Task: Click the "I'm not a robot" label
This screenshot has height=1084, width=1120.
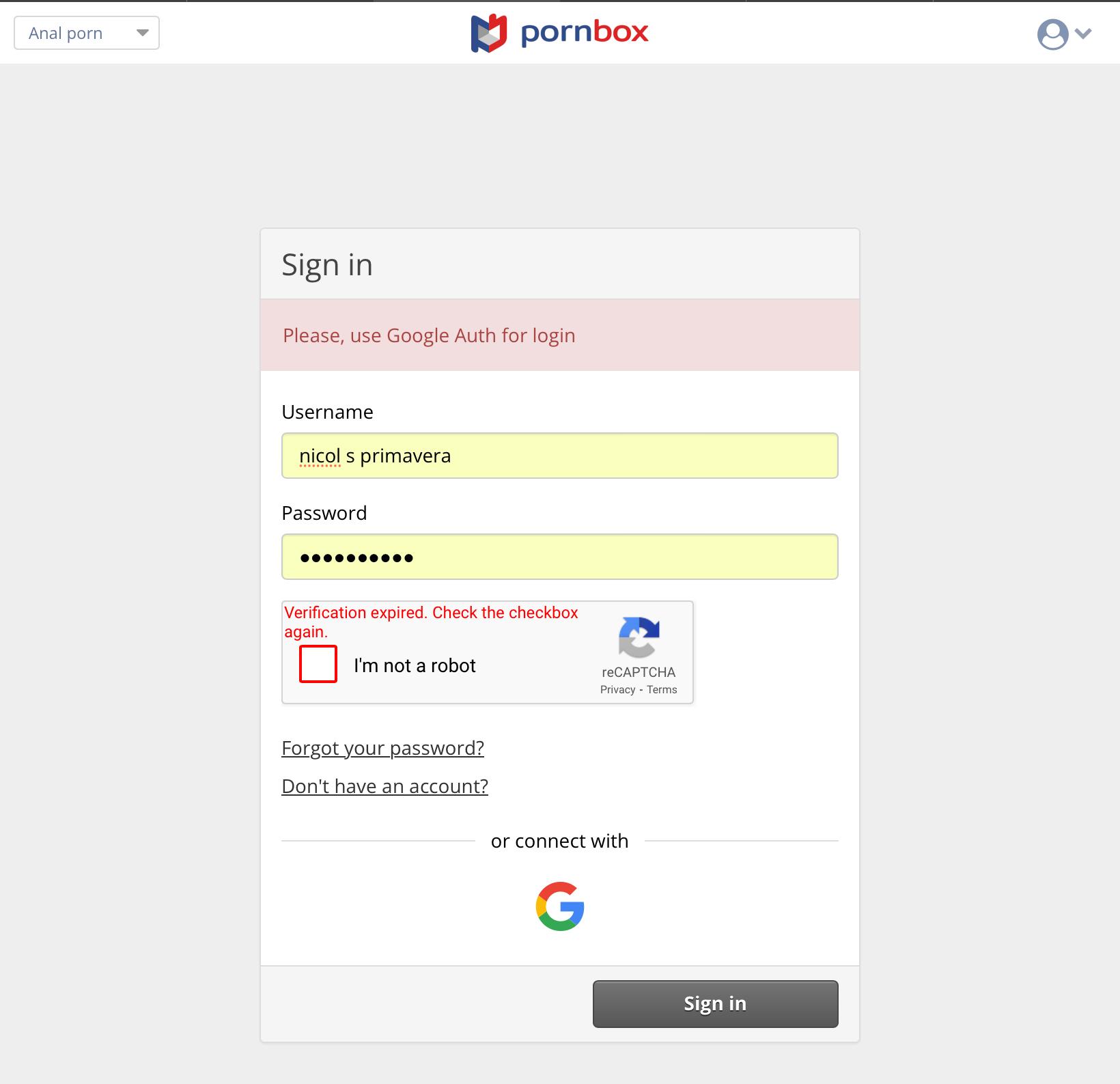Action: pos(415,665)
